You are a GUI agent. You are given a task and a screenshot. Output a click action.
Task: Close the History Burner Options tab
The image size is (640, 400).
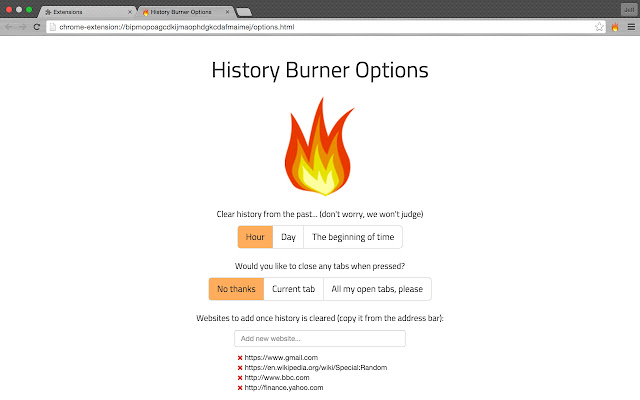tap(227, 12)
